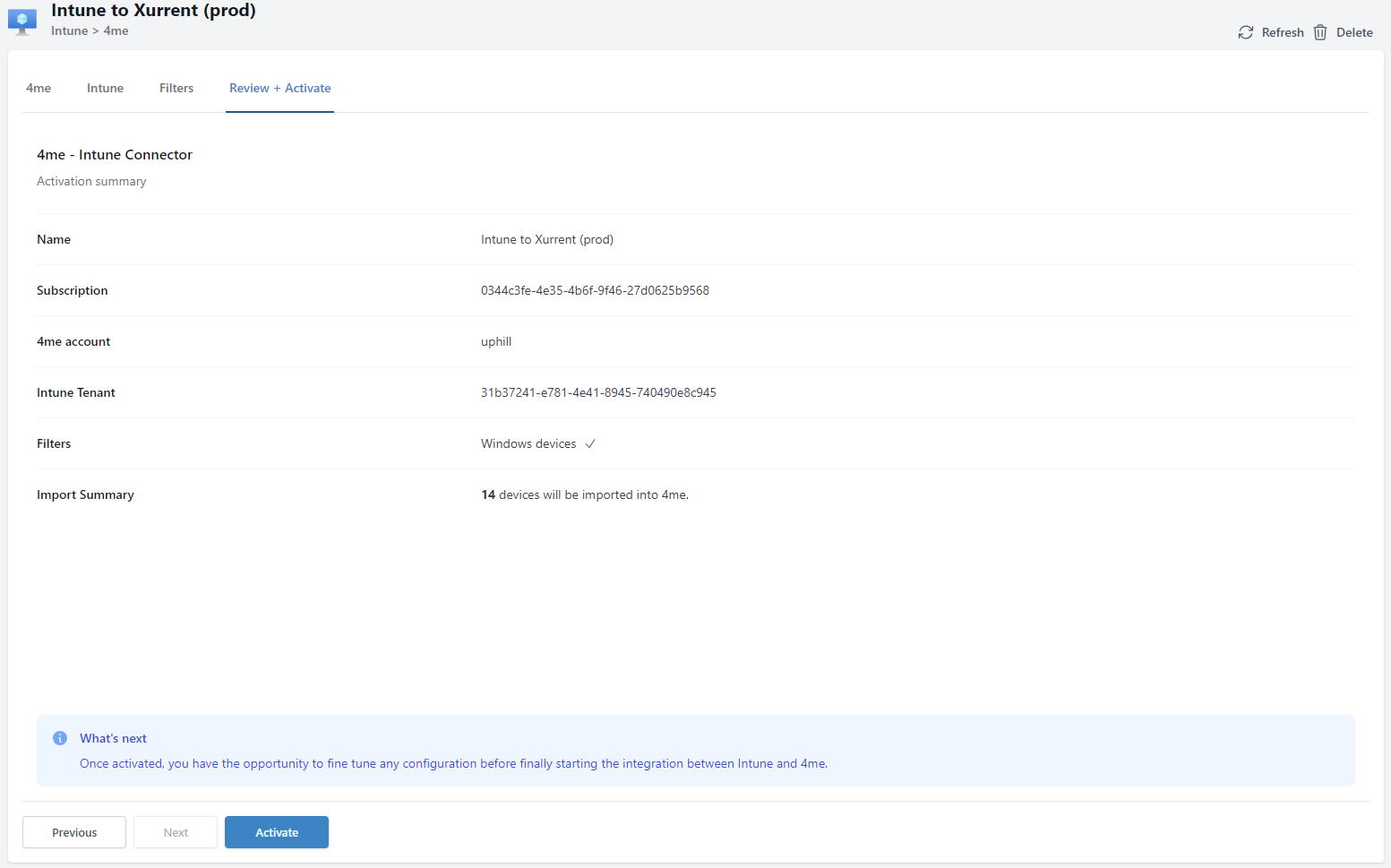The width and height of the screenshot is (1391, 868).
Task: Click the 14 devices import summary text
Action: (585, 494)
